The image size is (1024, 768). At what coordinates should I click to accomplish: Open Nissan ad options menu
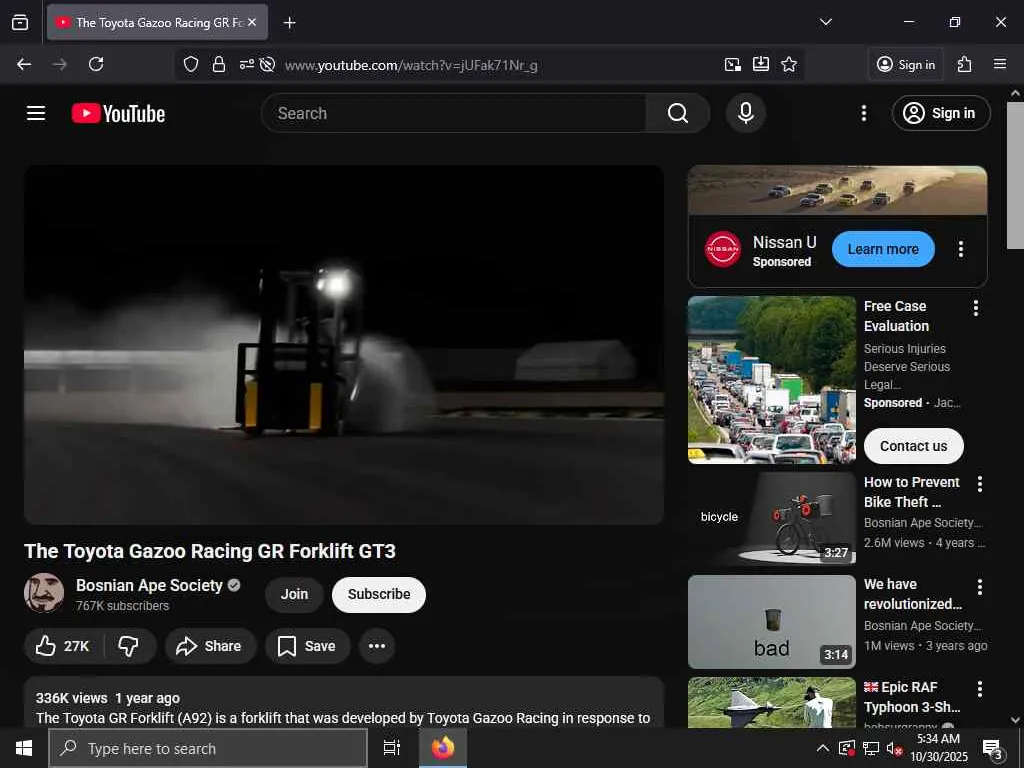pos(960,249)
